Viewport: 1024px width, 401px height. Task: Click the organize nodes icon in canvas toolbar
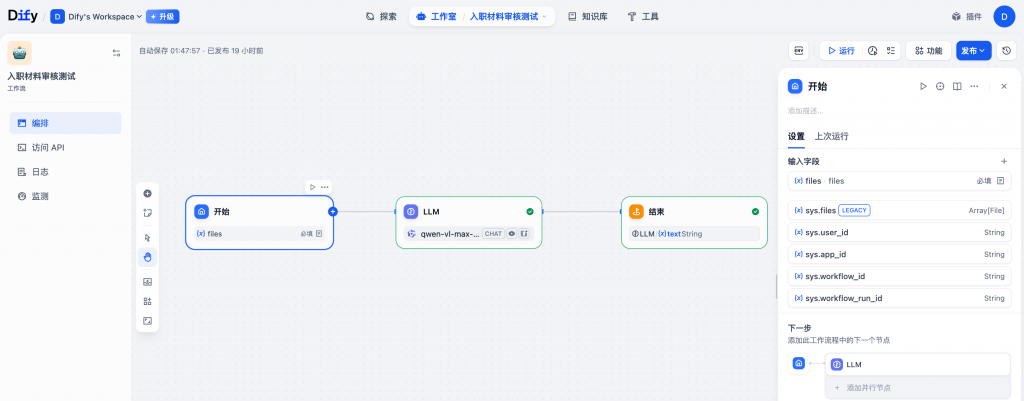[148, 301]
